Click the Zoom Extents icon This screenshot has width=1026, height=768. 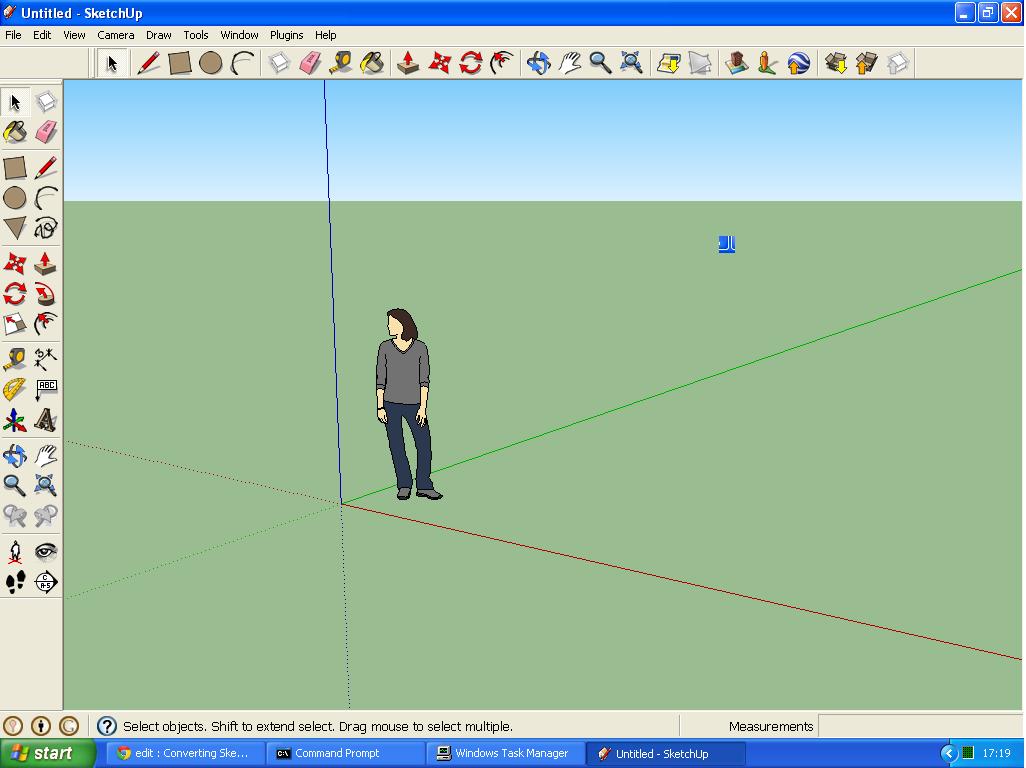tap(630, 62)
